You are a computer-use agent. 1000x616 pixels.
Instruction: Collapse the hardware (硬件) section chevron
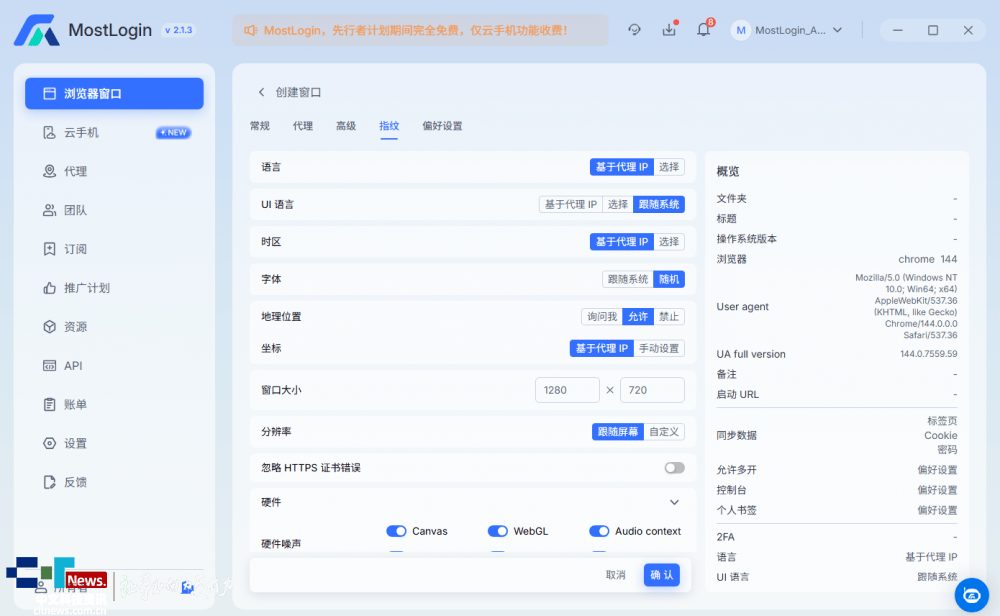(x=674, y=502)
